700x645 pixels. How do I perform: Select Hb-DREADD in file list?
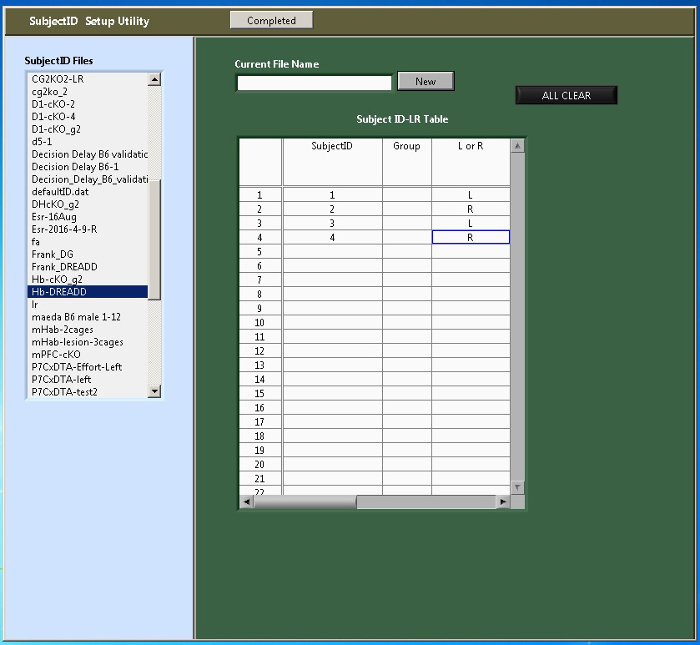point(88,292)
